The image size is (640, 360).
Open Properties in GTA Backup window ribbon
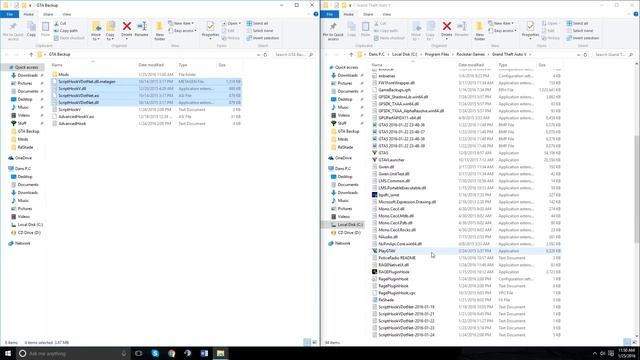tap(210, 30)
